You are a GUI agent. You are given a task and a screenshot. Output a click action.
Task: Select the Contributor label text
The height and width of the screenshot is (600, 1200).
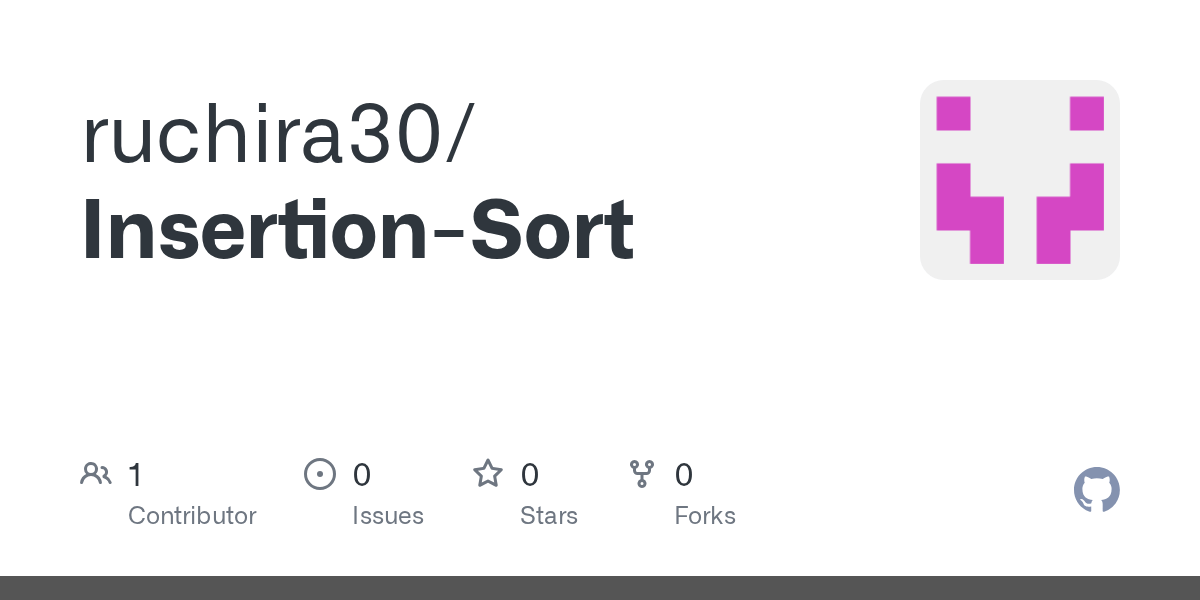[x=192, y=516]
